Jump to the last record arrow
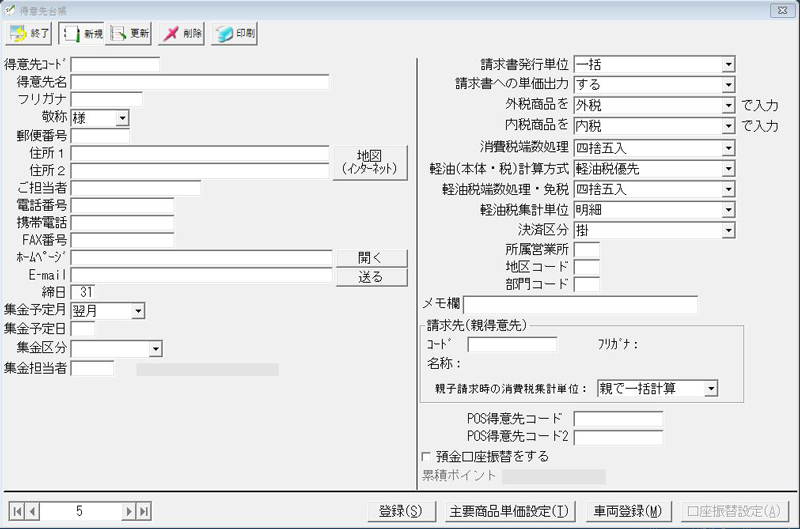800x529 pixels. [x=144, y=511]
